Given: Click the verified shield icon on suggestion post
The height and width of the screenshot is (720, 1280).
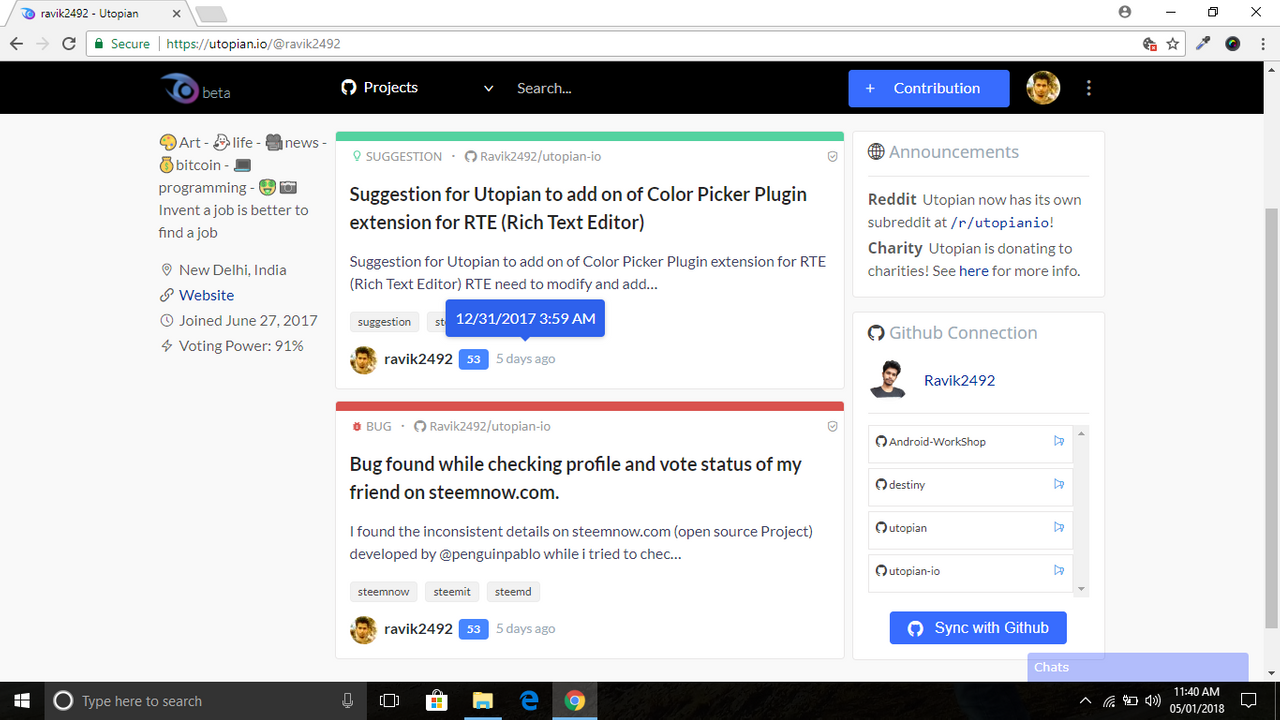Looking at the screenshot, I should point(832,156).
